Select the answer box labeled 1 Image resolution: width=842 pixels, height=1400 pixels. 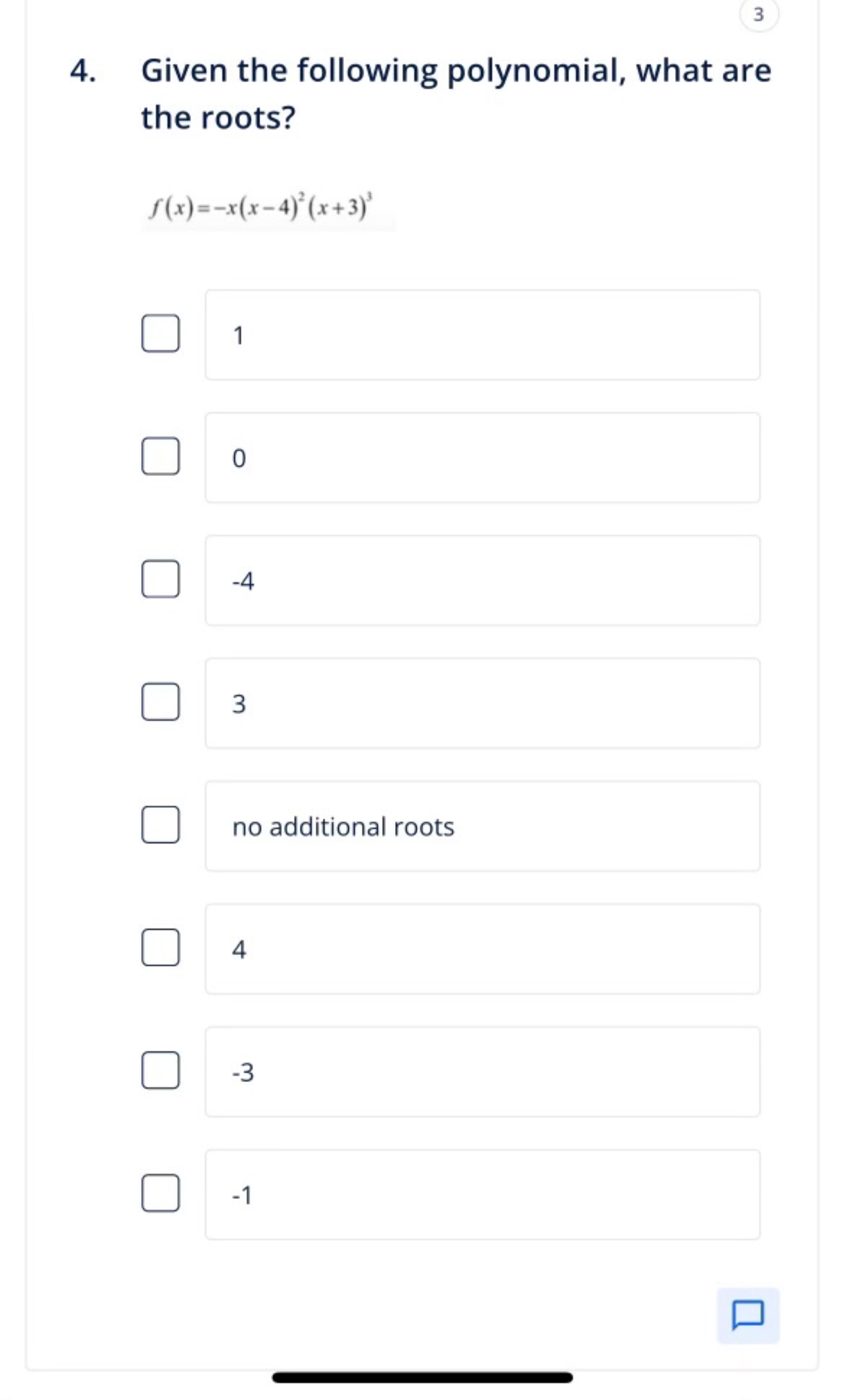[x=483, y=335]
